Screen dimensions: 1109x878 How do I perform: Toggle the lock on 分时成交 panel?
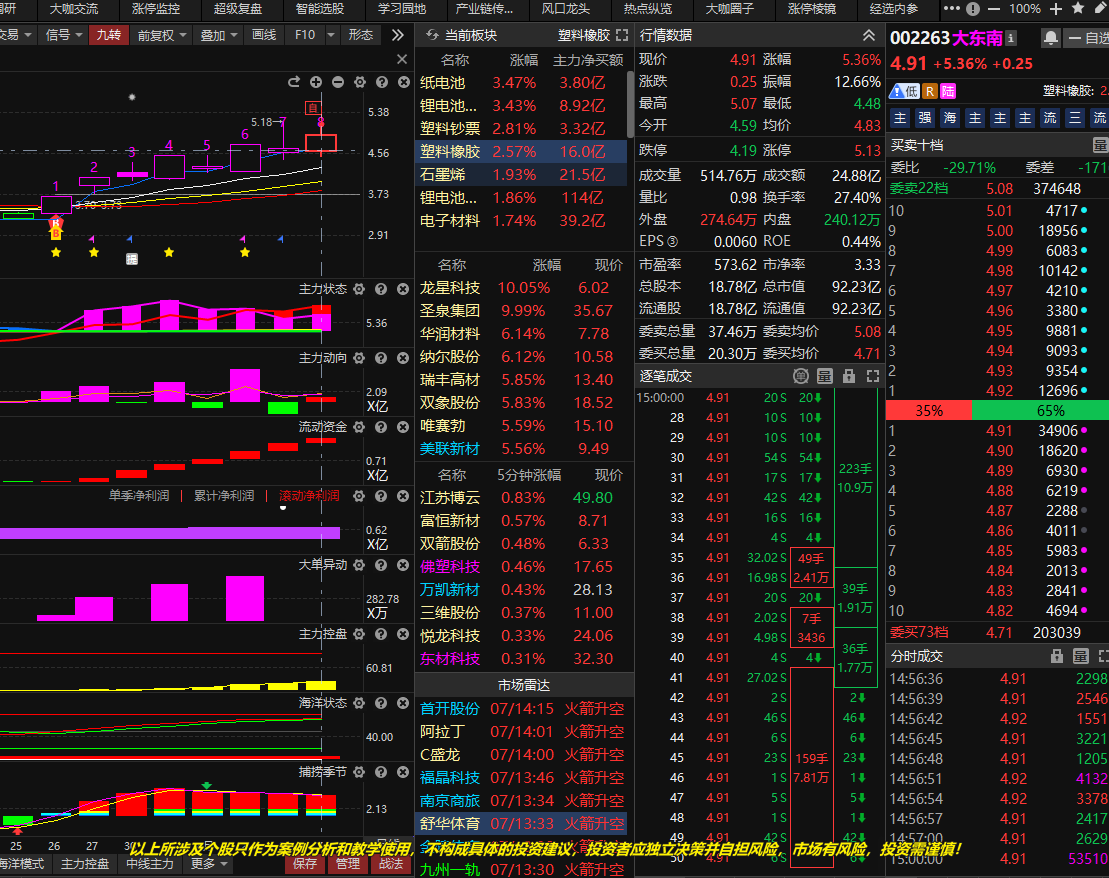[x=1056, y=656]
